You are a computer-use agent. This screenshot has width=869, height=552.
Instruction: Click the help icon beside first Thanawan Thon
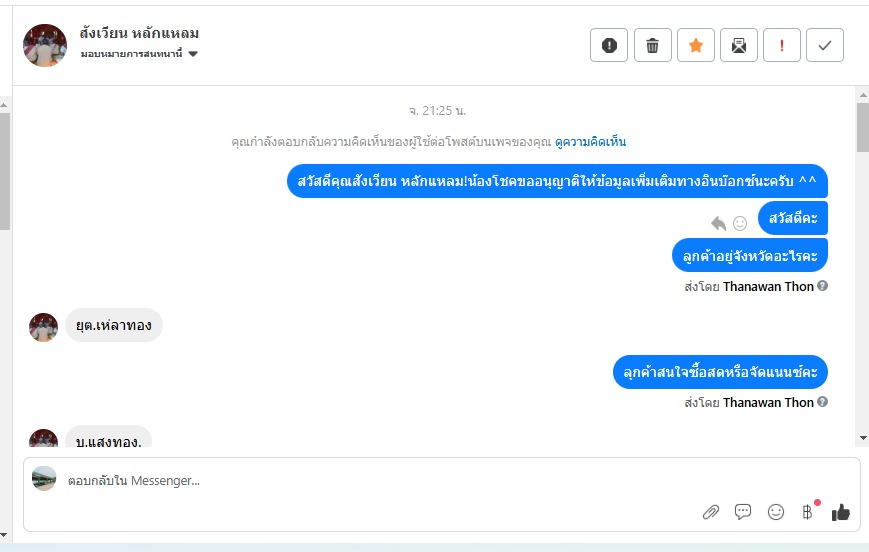[823, 286]
